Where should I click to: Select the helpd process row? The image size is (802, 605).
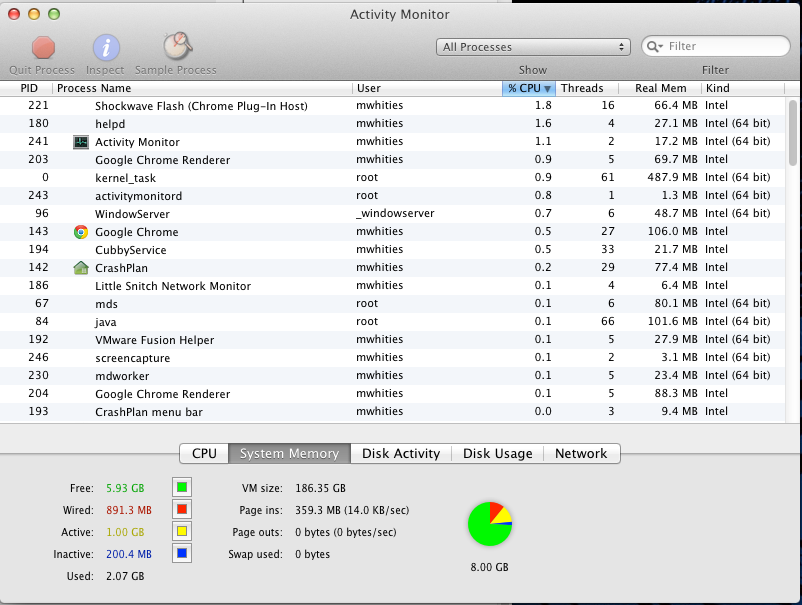click(392, 124)
